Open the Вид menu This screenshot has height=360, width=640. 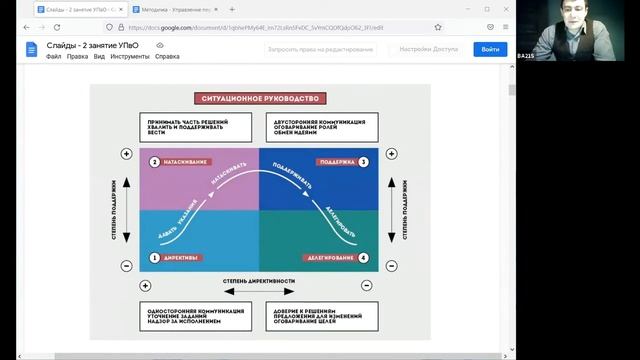[x=99, y=56]
